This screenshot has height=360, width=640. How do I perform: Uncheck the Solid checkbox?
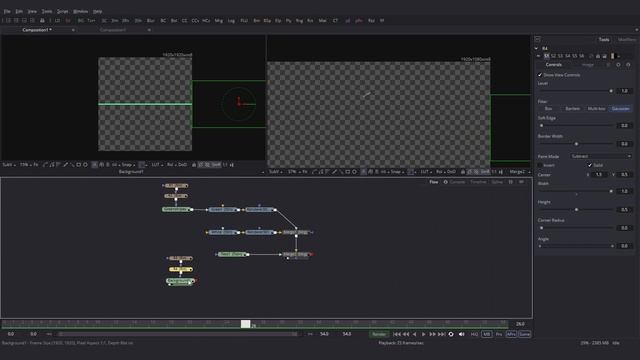[x=590, y=165]
